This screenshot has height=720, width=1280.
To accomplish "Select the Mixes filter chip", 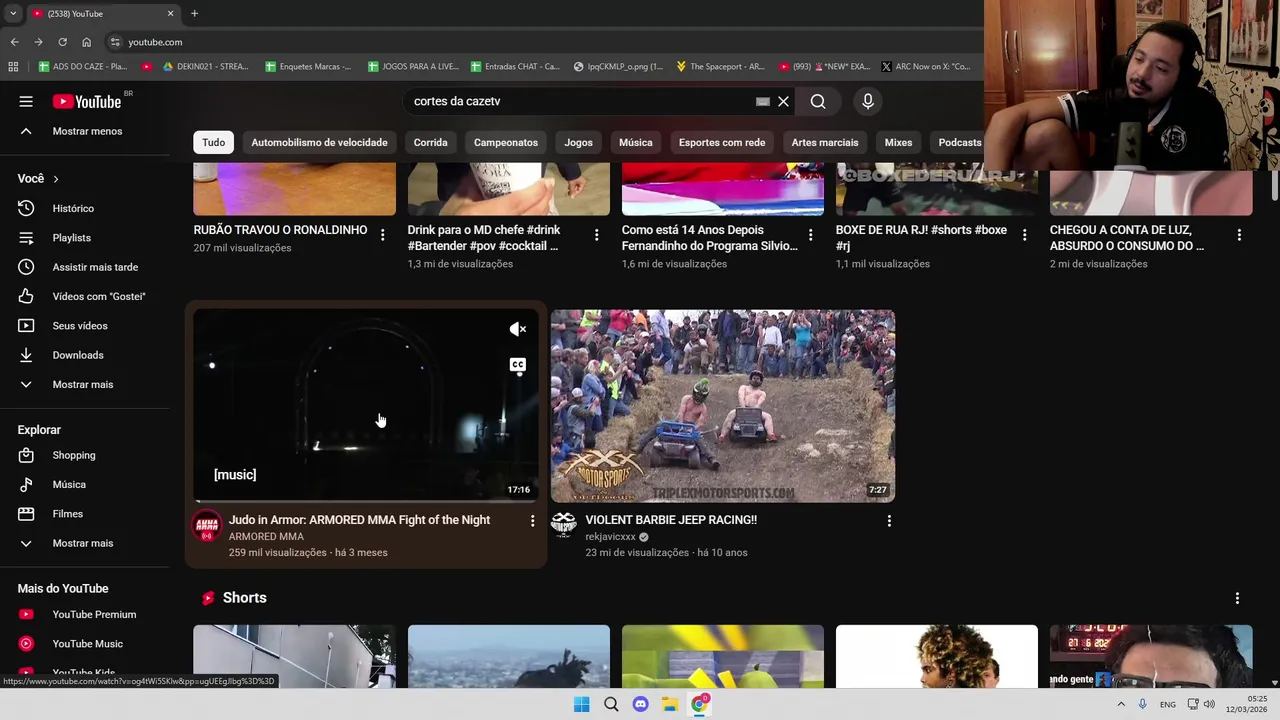I will click(x=898, y=142).
